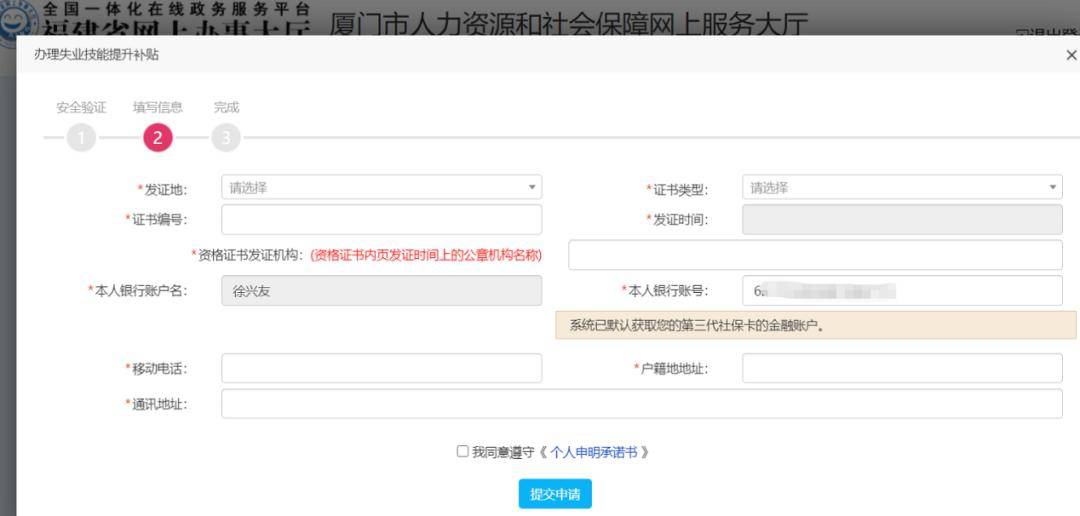1080x516 pixels.
Task: Focus the 移动电话 input field
Action: pos(381,369)
